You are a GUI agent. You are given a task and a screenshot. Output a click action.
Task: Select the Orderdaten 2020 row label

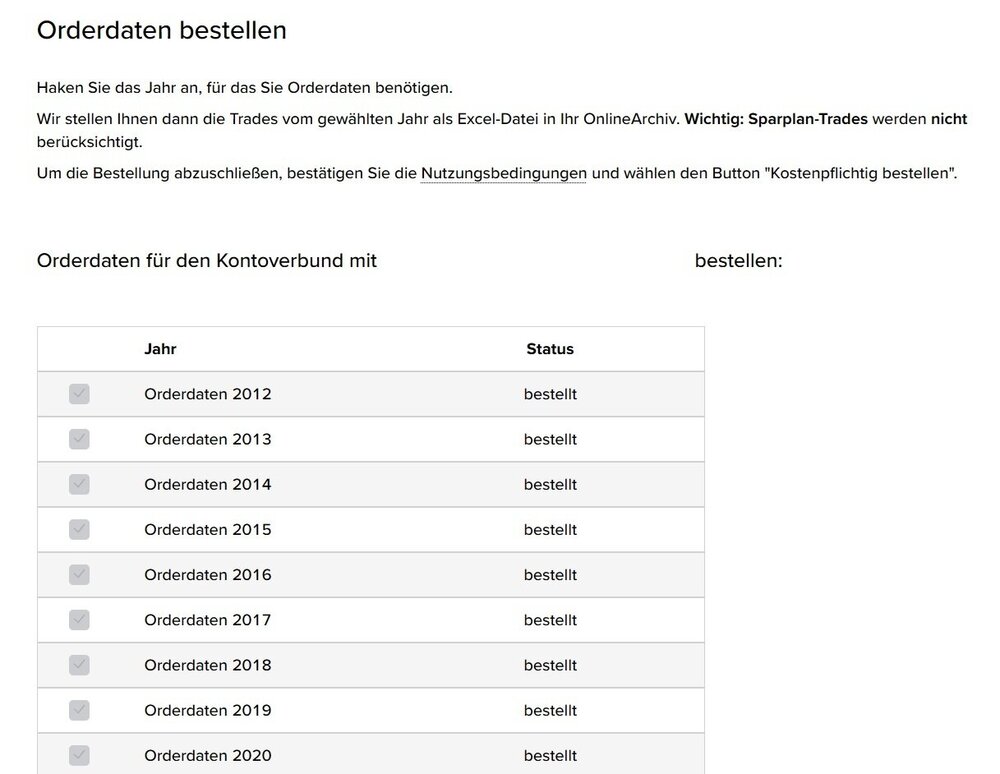207,755
